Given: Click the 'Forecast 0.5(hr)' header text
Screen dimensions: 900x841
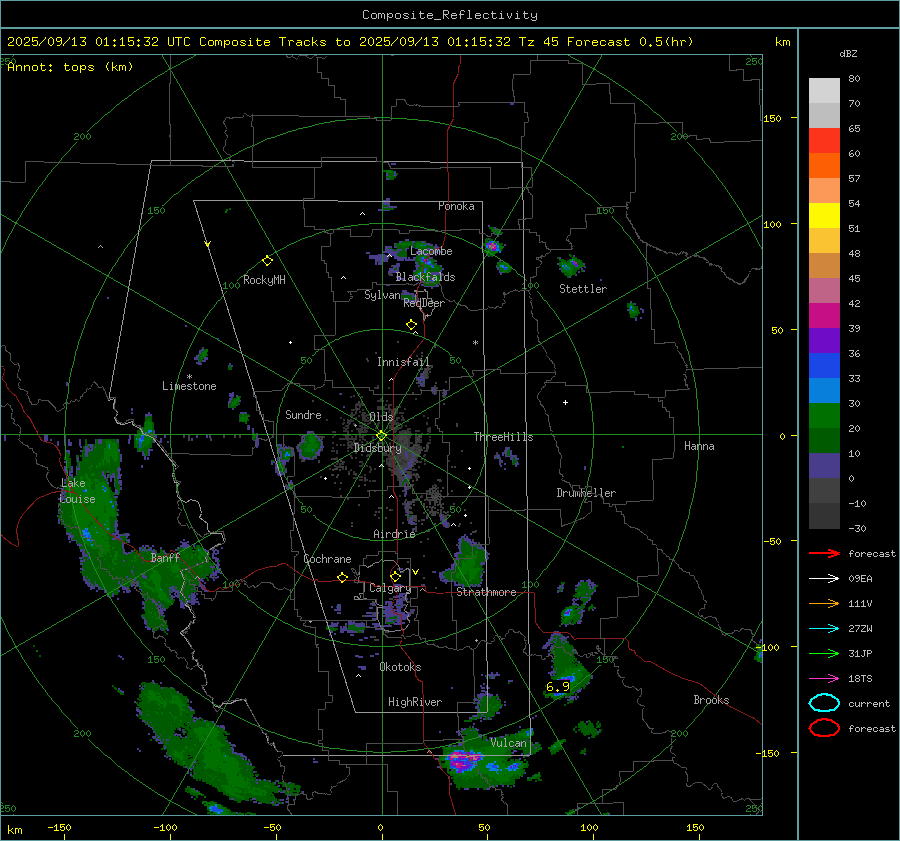Looking at the screenshot, I should click(x=630, y=42).
